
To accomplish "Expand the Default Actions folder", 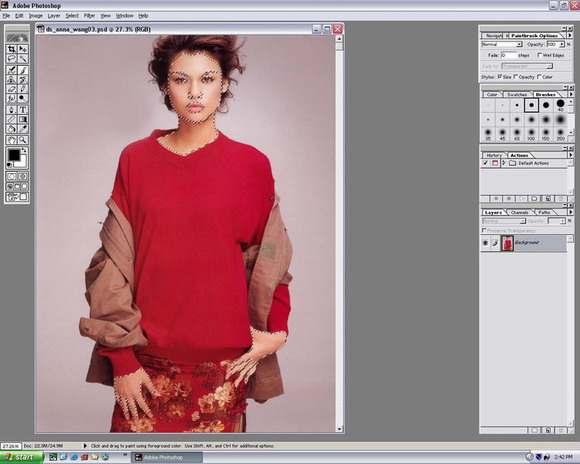I will 504,163.
